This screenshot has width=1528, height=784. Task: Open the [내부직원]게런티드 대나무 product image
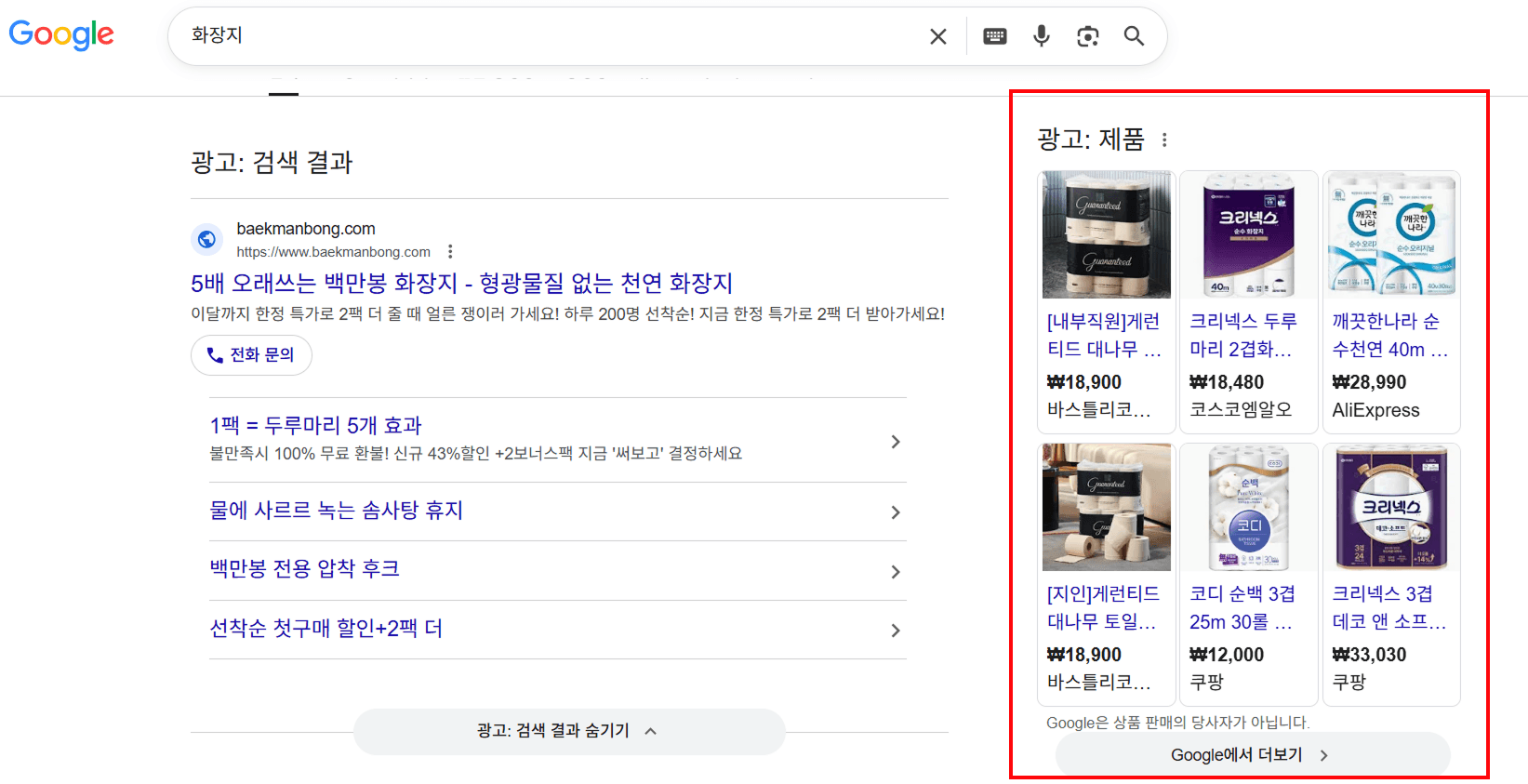pos(1107,235)
